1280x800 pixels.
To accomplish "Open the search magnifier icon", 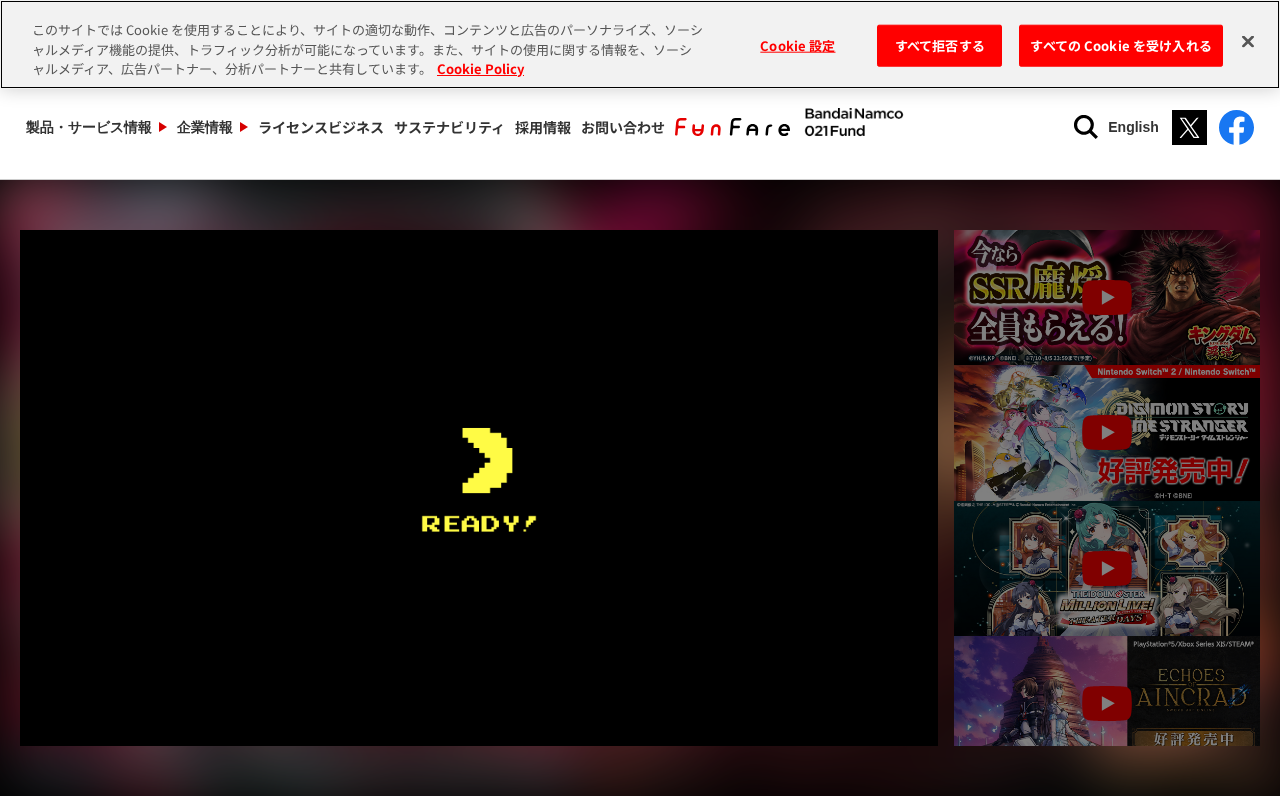I will click(x=1085, y=127).
